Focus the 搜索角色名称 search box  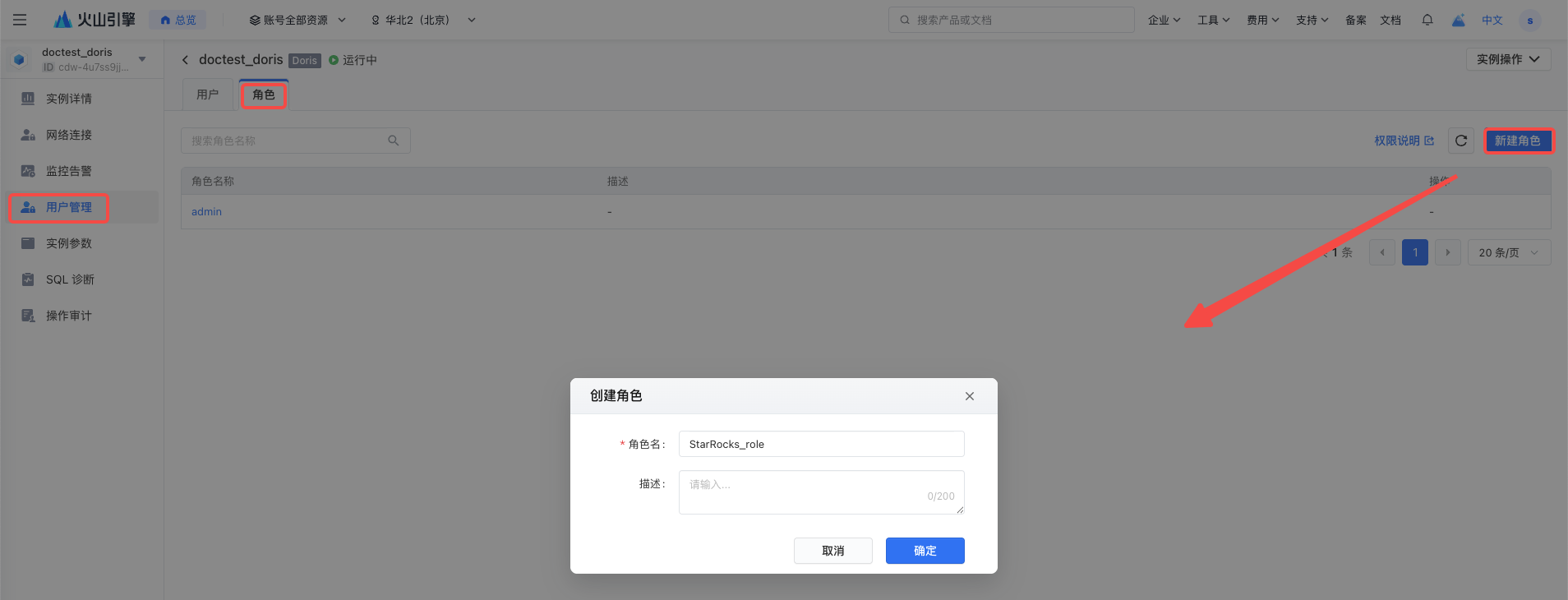pyautogui.click(x=296, y=141)
